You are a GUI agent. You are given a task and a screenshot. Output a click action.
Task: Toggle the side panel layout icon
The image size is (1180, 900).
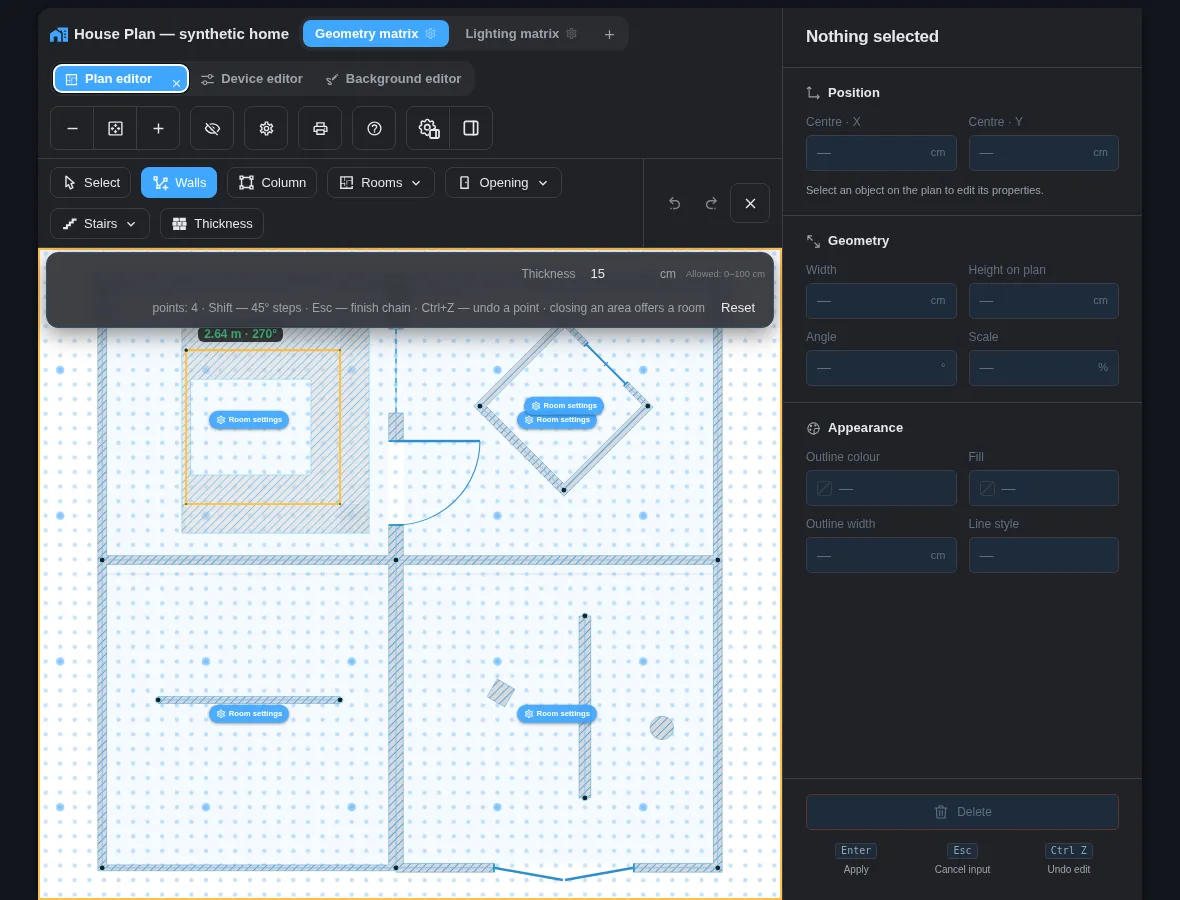[x=471, y=129]
